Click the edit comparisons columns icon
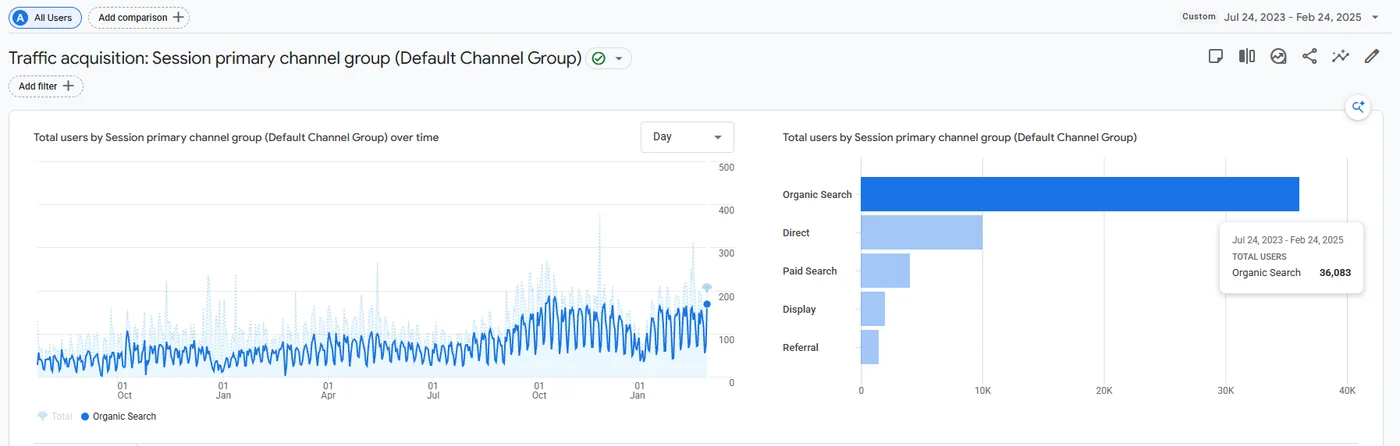1400x446 pixels. tap(1247, 57)
